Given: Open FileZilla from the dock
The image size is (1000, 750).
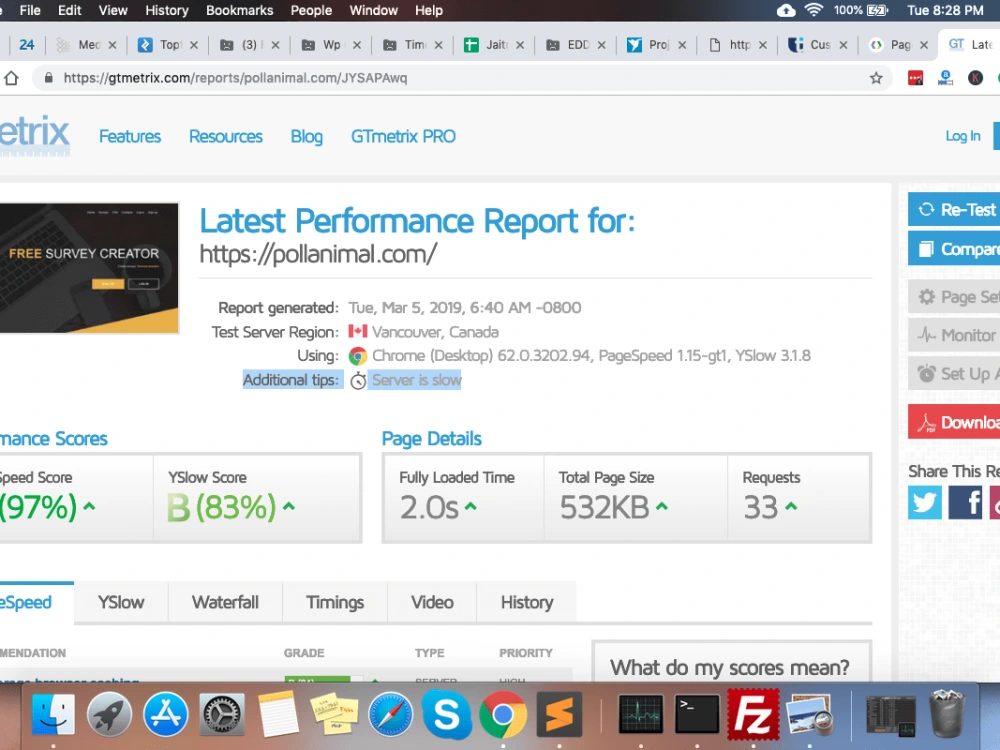Looking at the screenshot, I should click(753, 714).
